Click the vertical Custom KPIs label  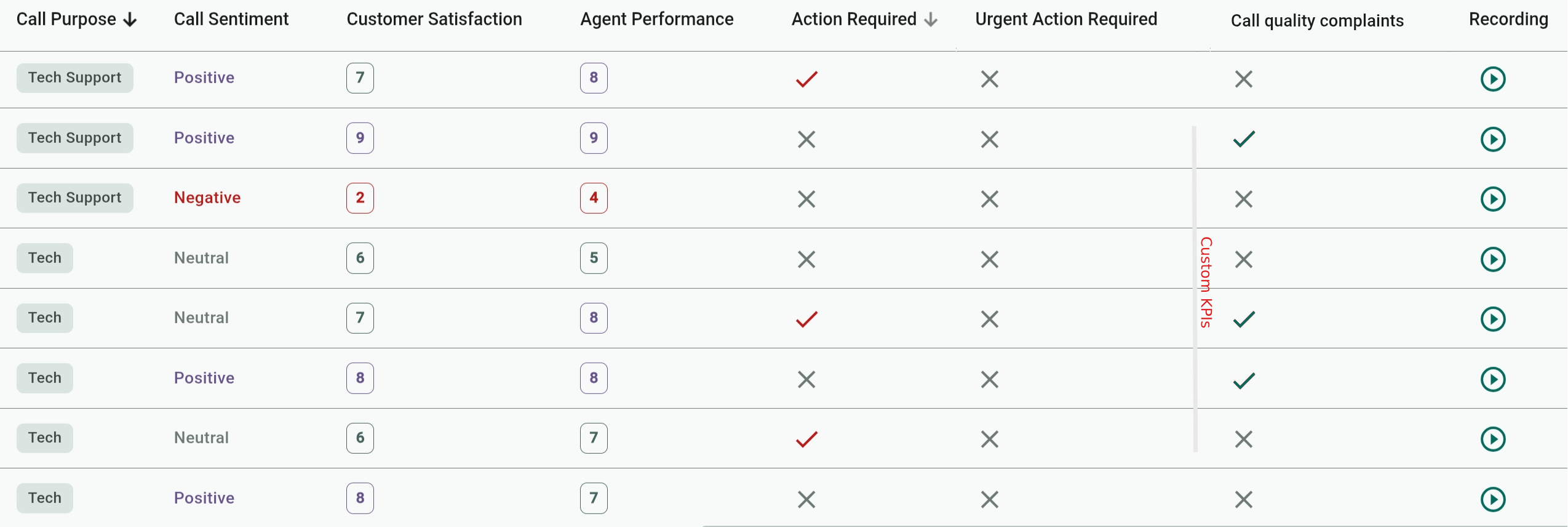pos(1206,282)
